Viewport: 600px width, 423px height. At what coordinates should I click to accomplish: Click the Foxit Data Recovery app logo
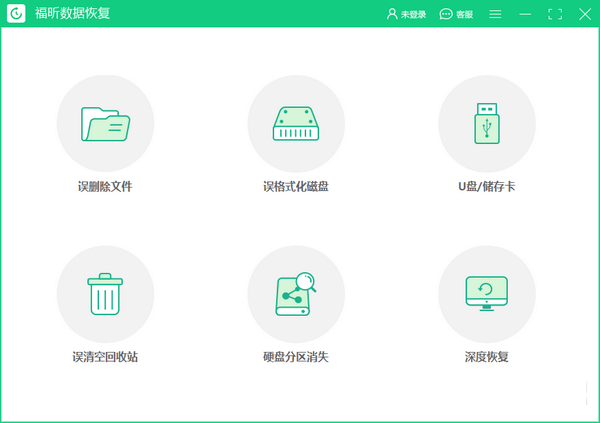pos(17,14)
